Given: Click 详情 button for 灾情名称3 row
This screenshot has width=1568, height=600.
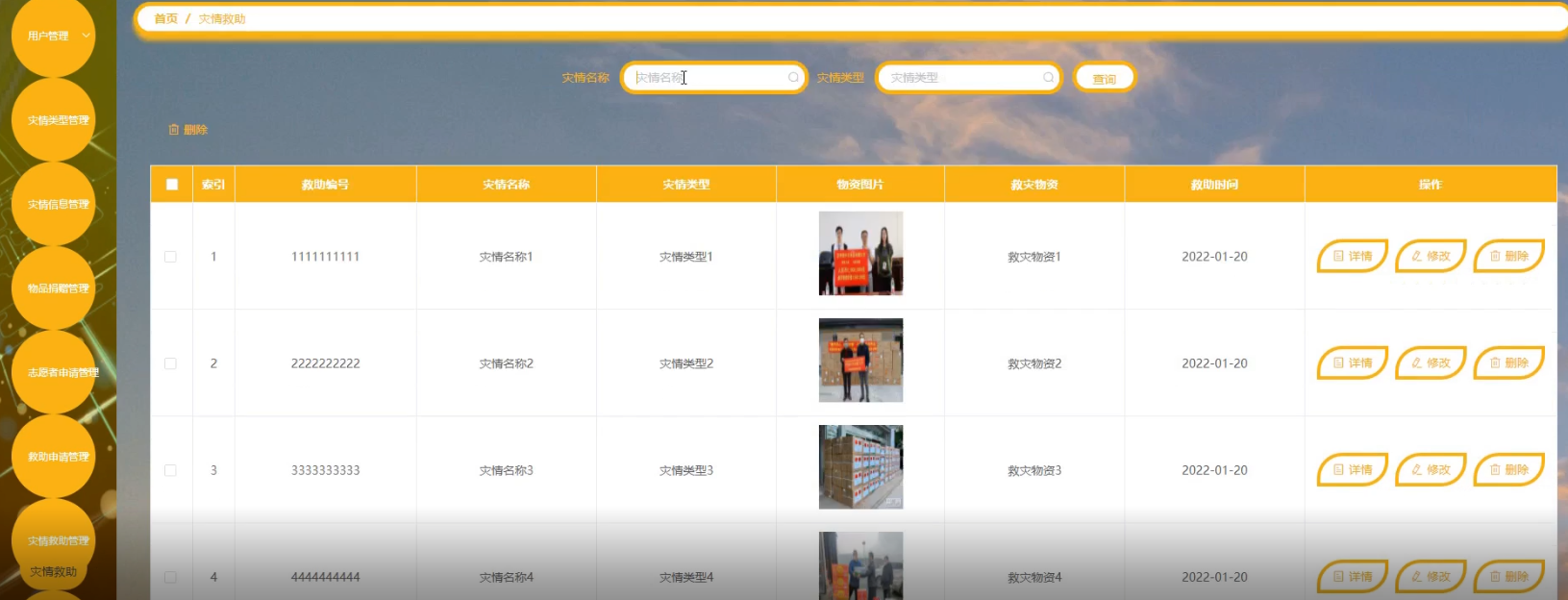Looking at the screenshot, I should click(1352, 470).
